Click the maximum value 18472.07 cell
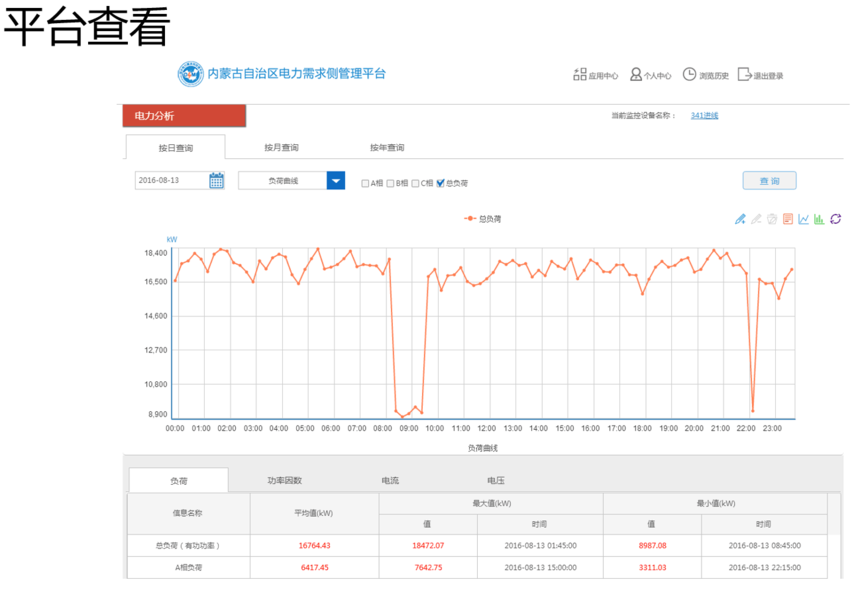 coord(428,545)
